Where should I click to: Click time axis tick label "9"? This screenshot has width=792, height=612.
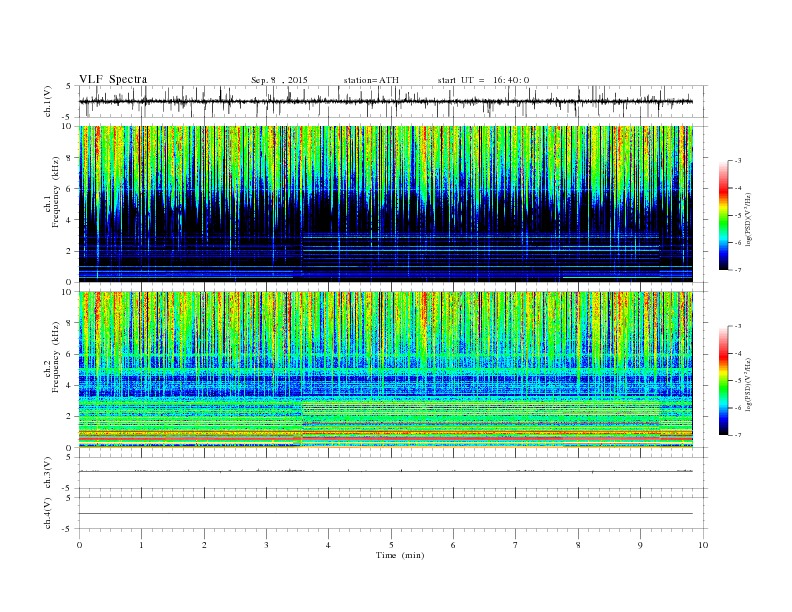tap(640, 545)
